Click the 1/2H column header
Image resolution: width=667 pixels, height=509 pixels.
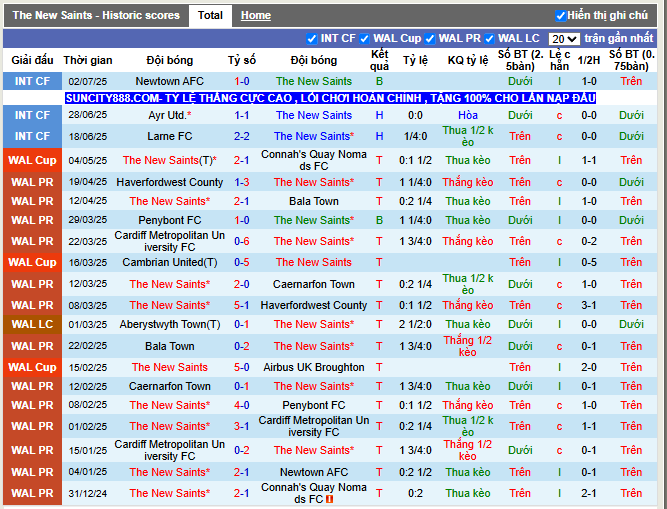click(589, 60)
